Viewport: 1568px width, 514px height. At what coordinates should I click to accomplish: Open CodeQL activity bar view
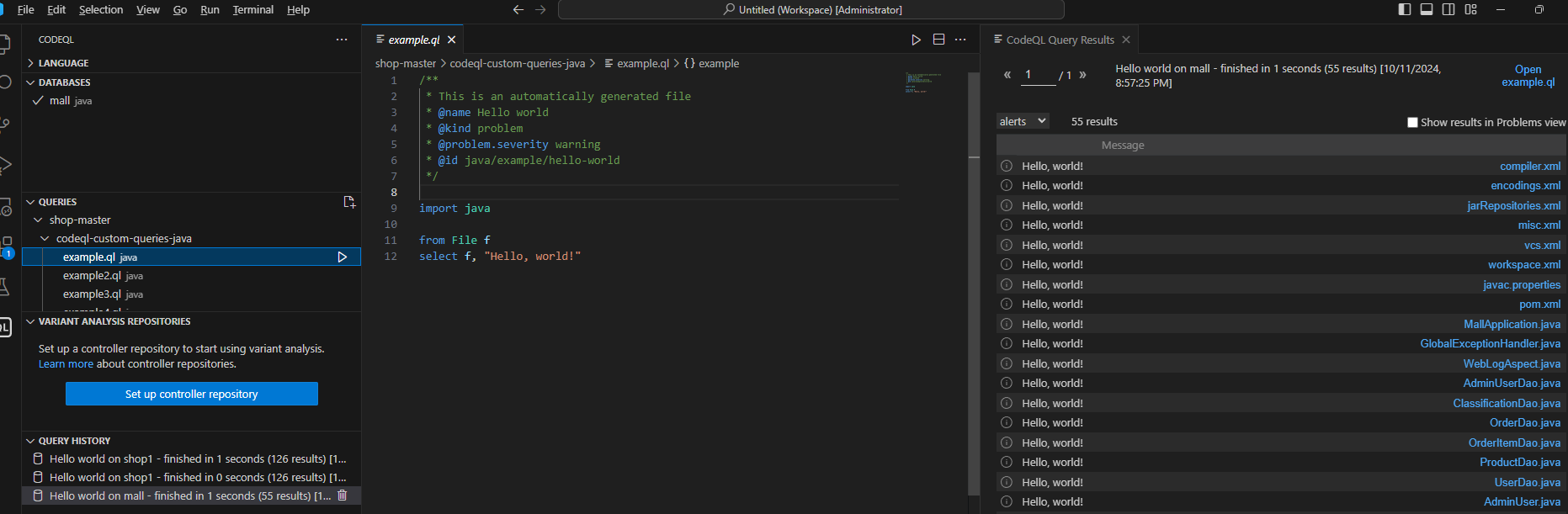click(x=5, y=327)
